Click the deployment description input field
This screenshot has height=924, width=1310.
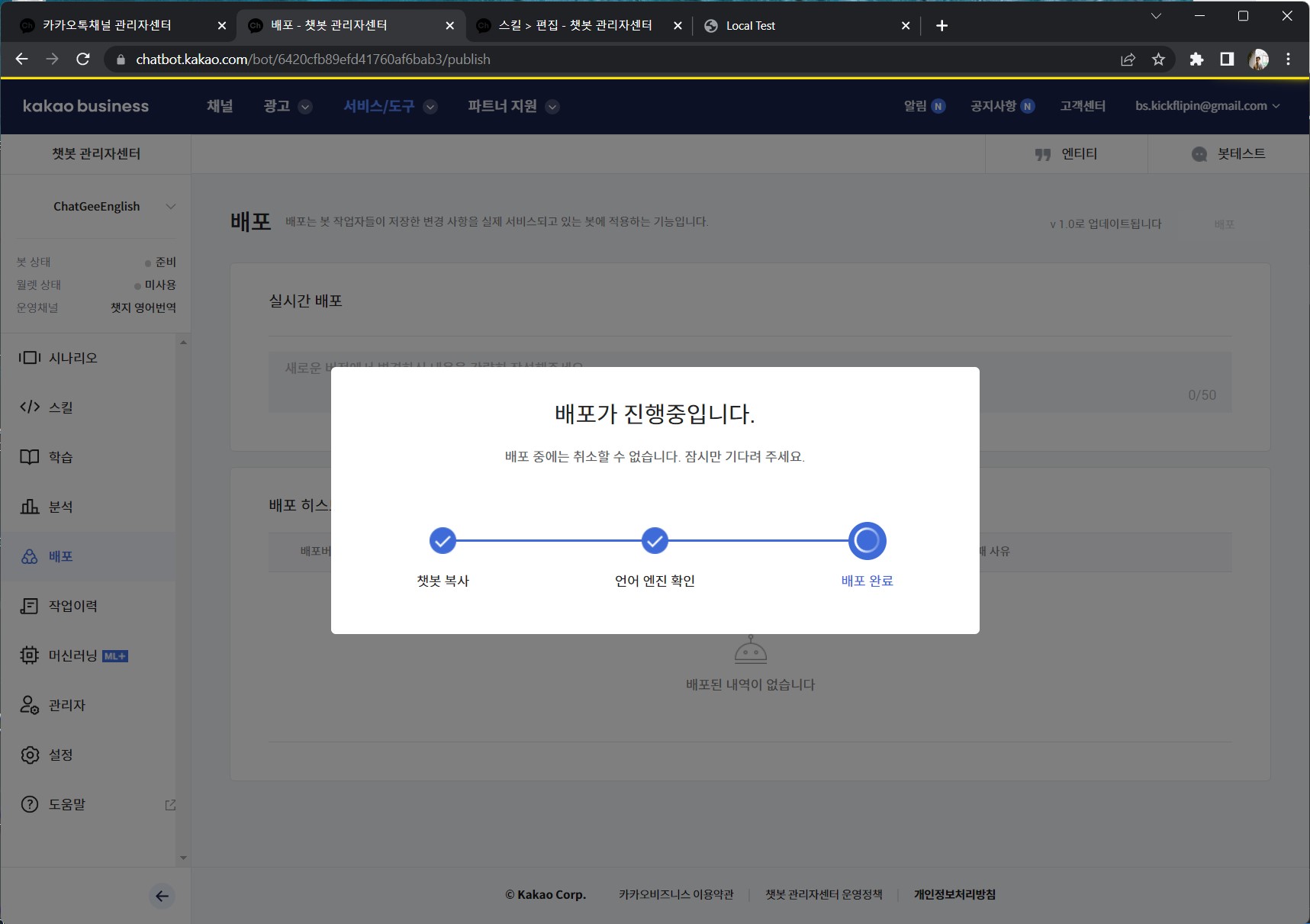pos(750,382)
